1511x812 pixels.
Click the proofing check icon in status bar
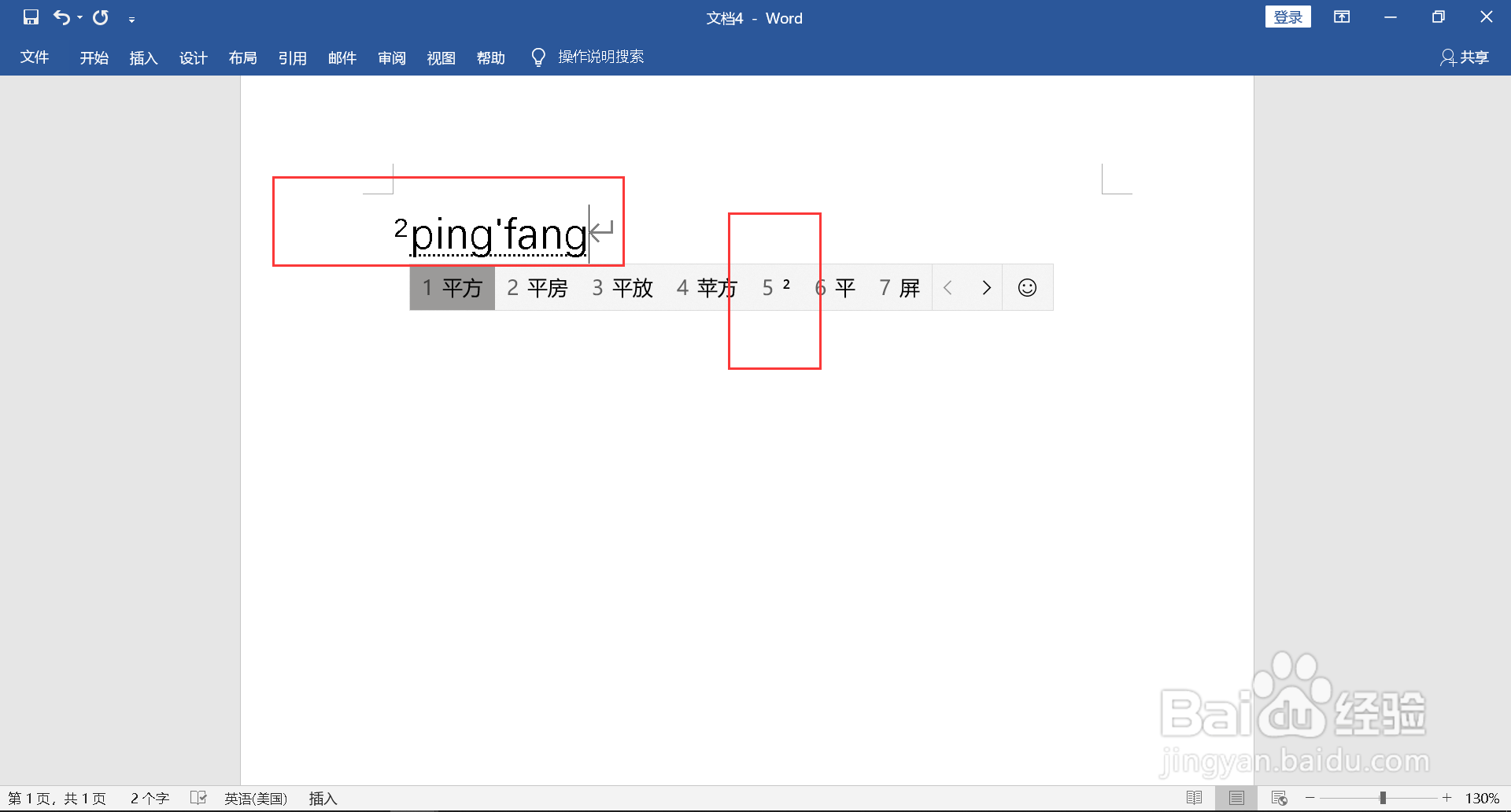(x=198, y=799)
